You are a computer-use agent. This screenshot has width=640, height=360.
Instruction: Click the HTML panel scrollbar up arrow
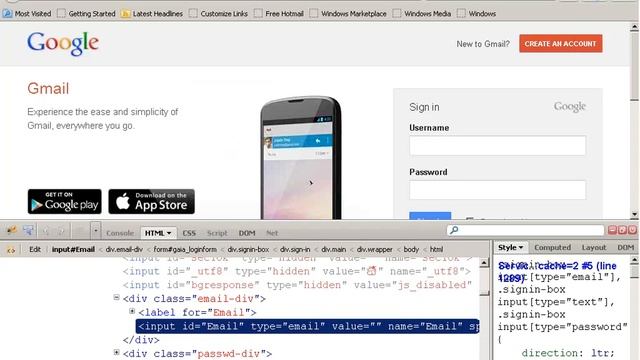pos(484,263)
